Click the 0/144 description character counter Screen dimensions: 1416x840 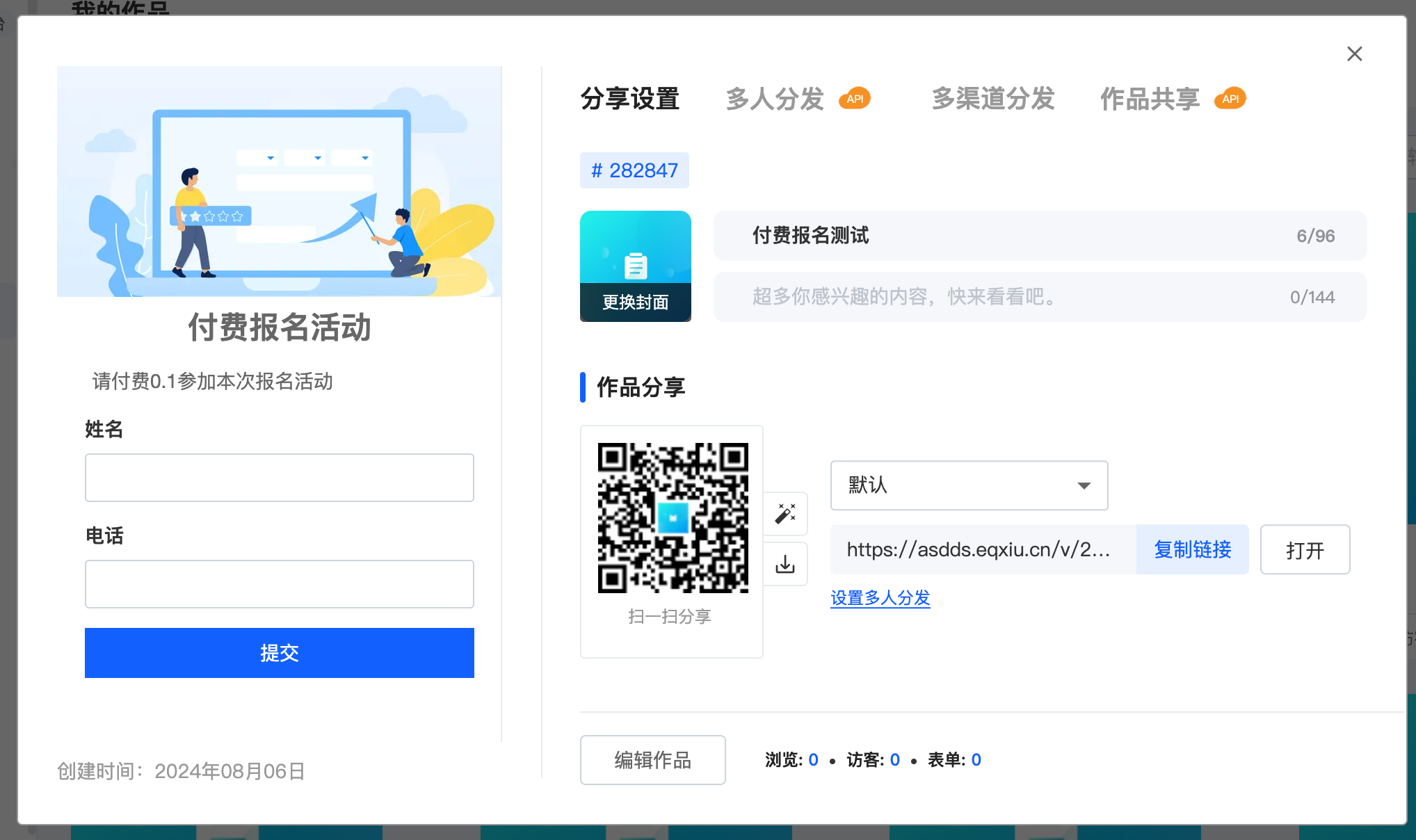(1312, 297)
